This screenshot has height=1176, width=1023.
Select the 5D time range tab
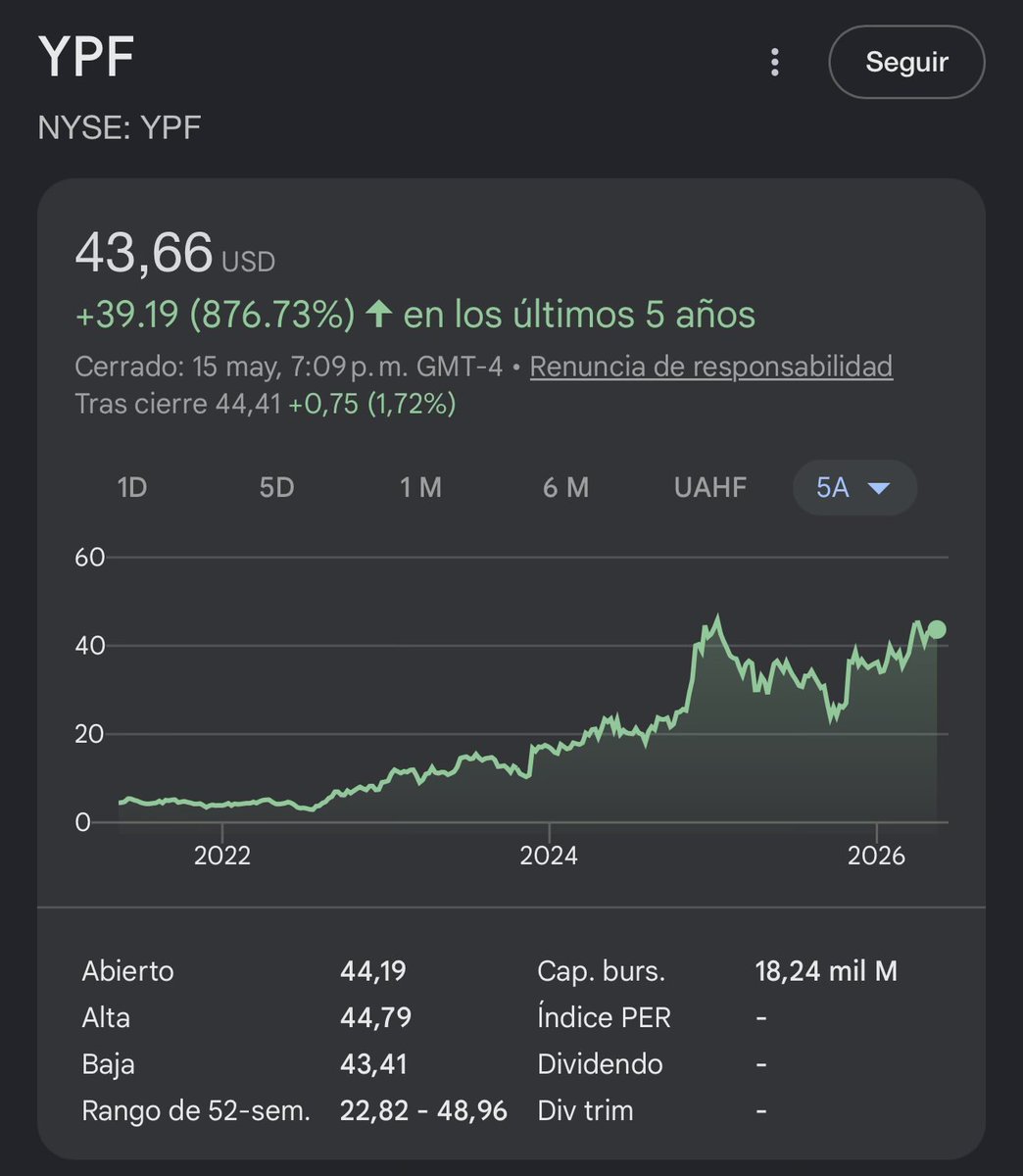(276, 487)
